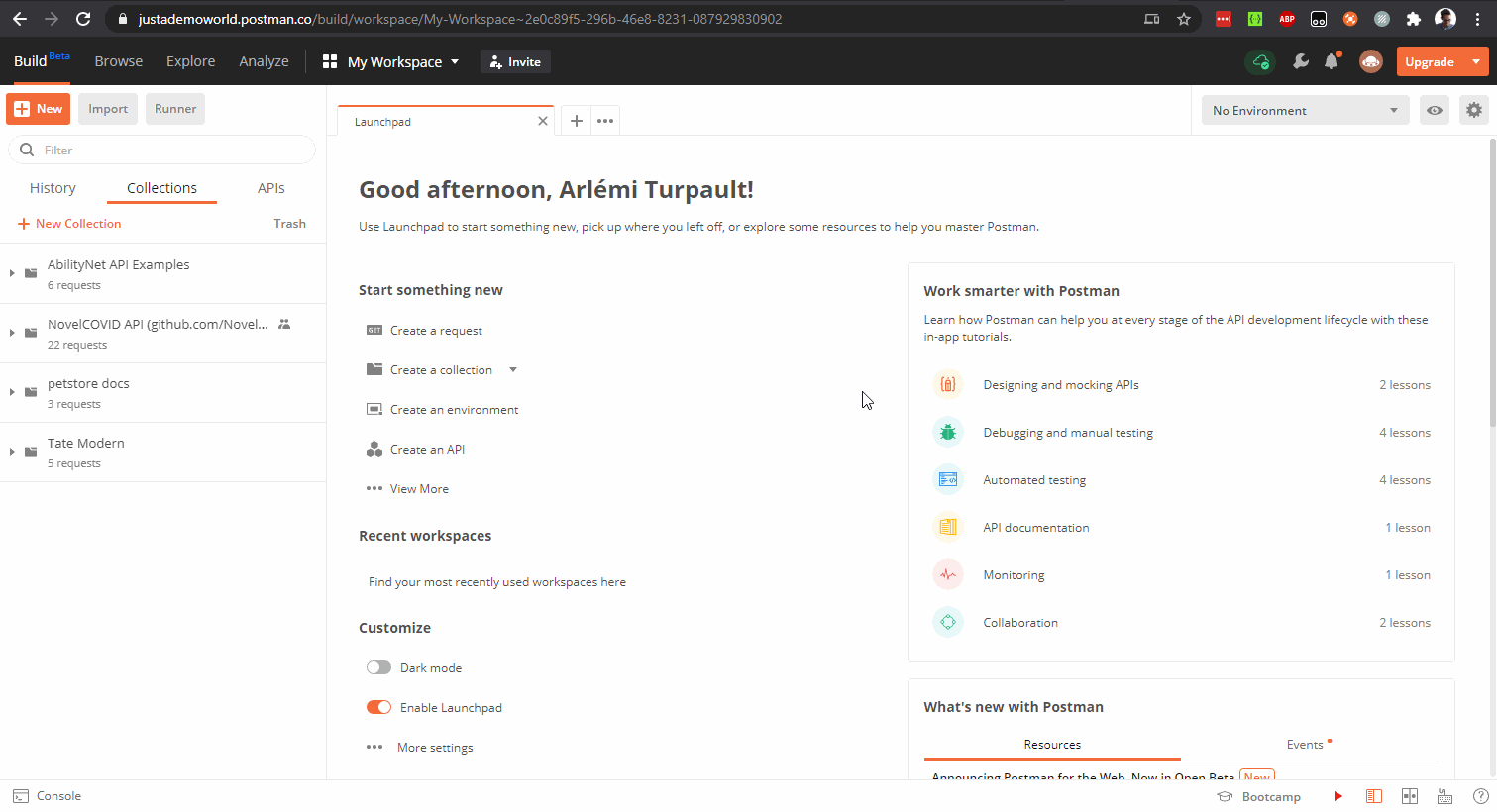This screenshot has width=1497, height=812.
Task: Open the No Environment dropdown
Action: point(1304,110)
